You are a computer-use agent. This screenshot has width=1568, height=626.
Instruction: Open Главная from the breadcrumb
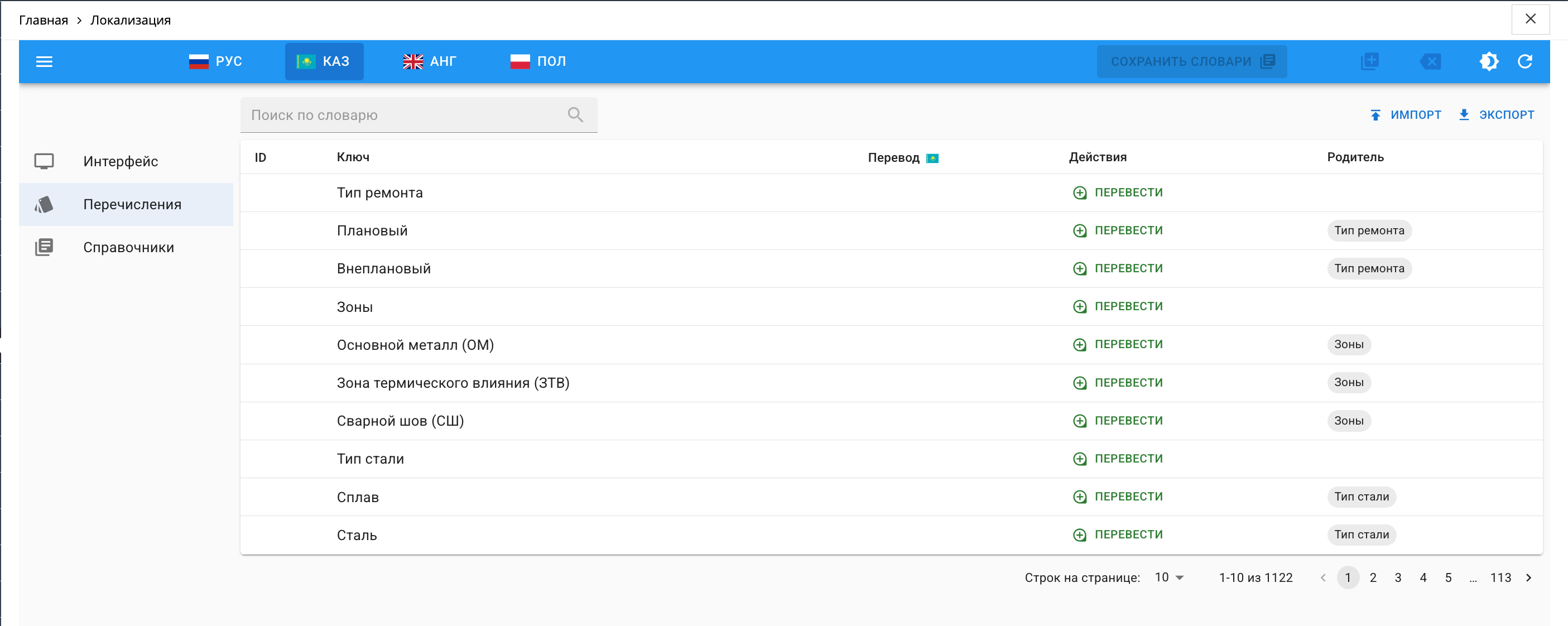[42, 20]
